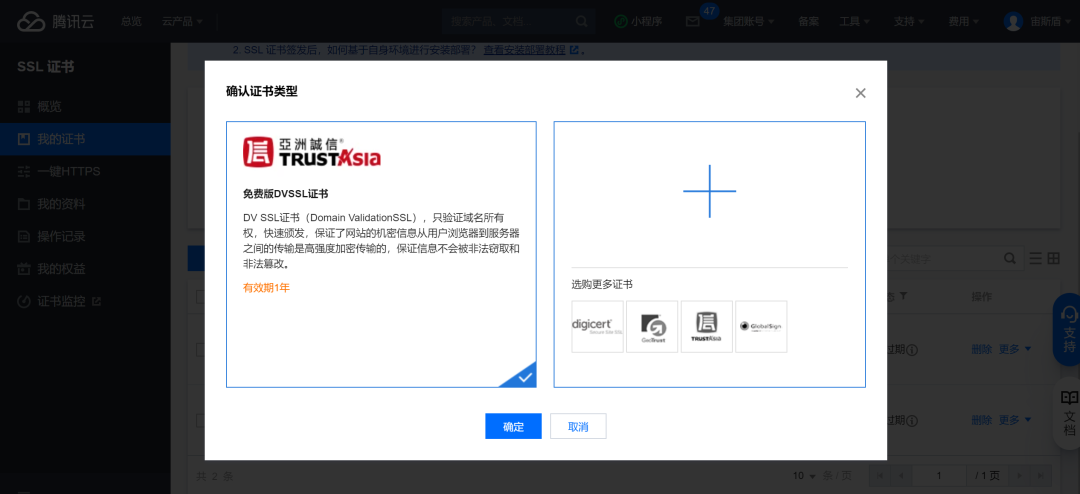Open 我的权益 in the sidebar
The height and width of the screenshot is (494, 1080).
pos(85,269)
